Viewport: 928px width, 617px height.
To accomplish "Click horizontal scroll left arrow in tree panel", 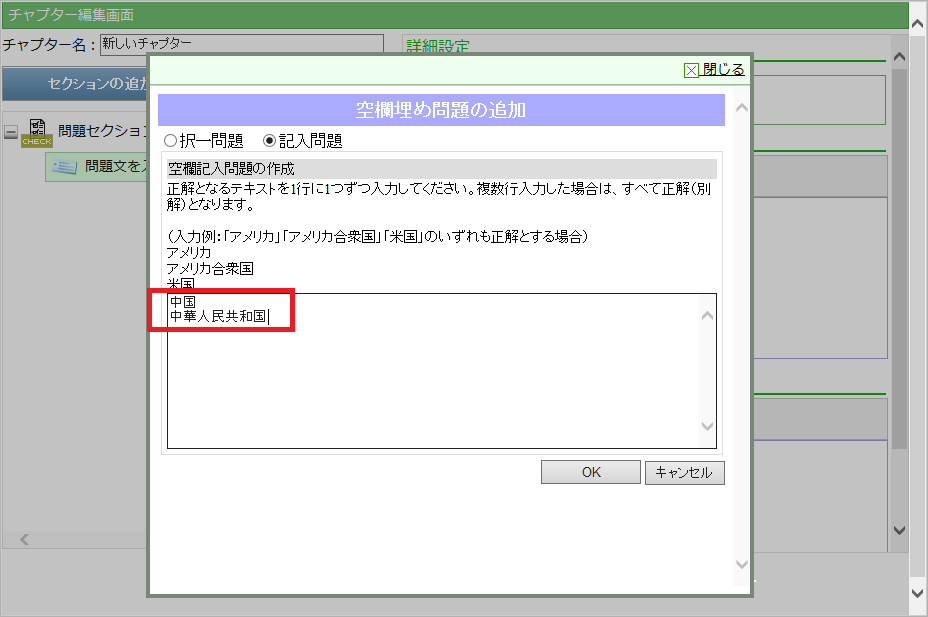I will point(24,540).
